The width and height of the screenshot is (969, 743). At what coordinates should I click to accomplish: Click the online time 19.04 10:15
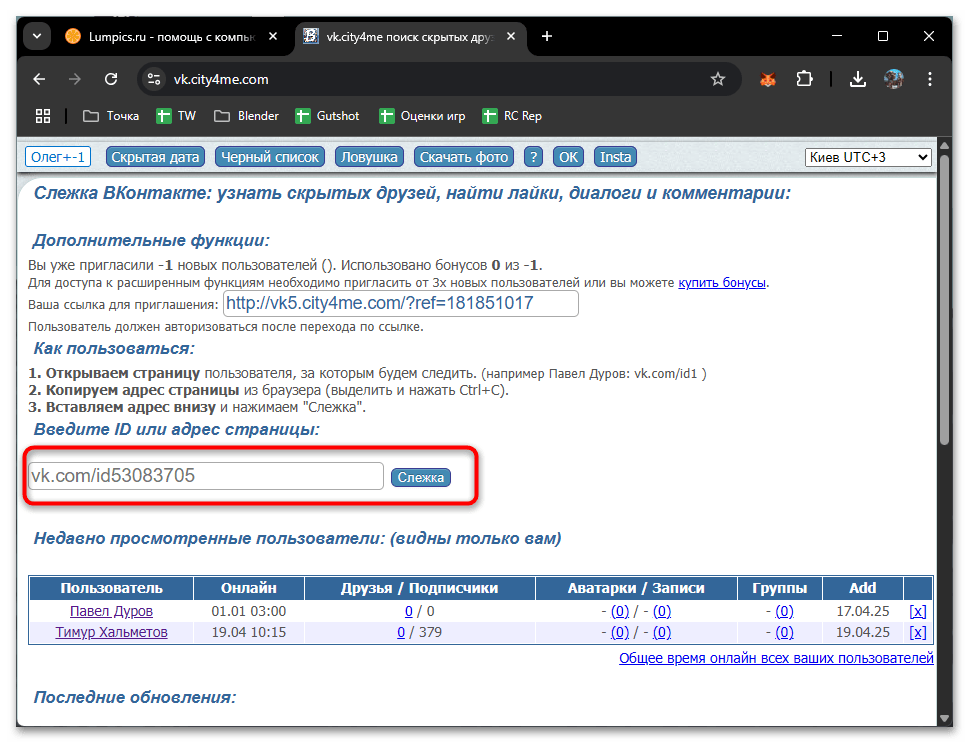click(249, 632)
